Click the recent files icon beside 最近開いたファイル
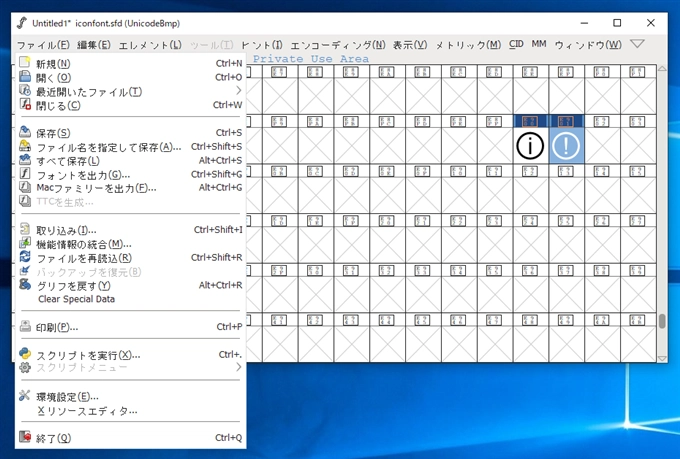 (x=25, y=91)
